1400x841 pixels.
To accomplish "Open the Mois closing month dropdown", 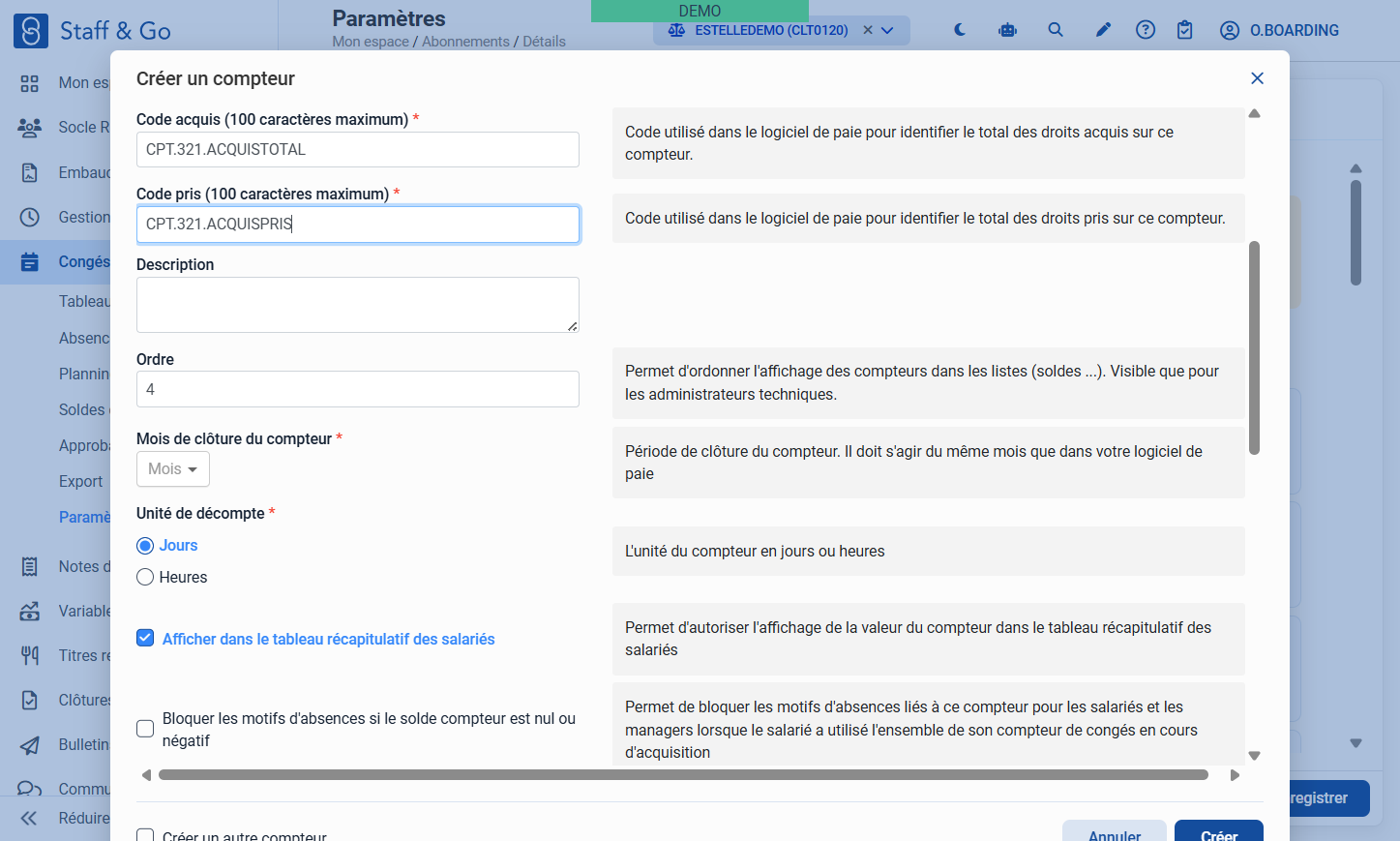I will pyautogui.click(x=173, y=469).
